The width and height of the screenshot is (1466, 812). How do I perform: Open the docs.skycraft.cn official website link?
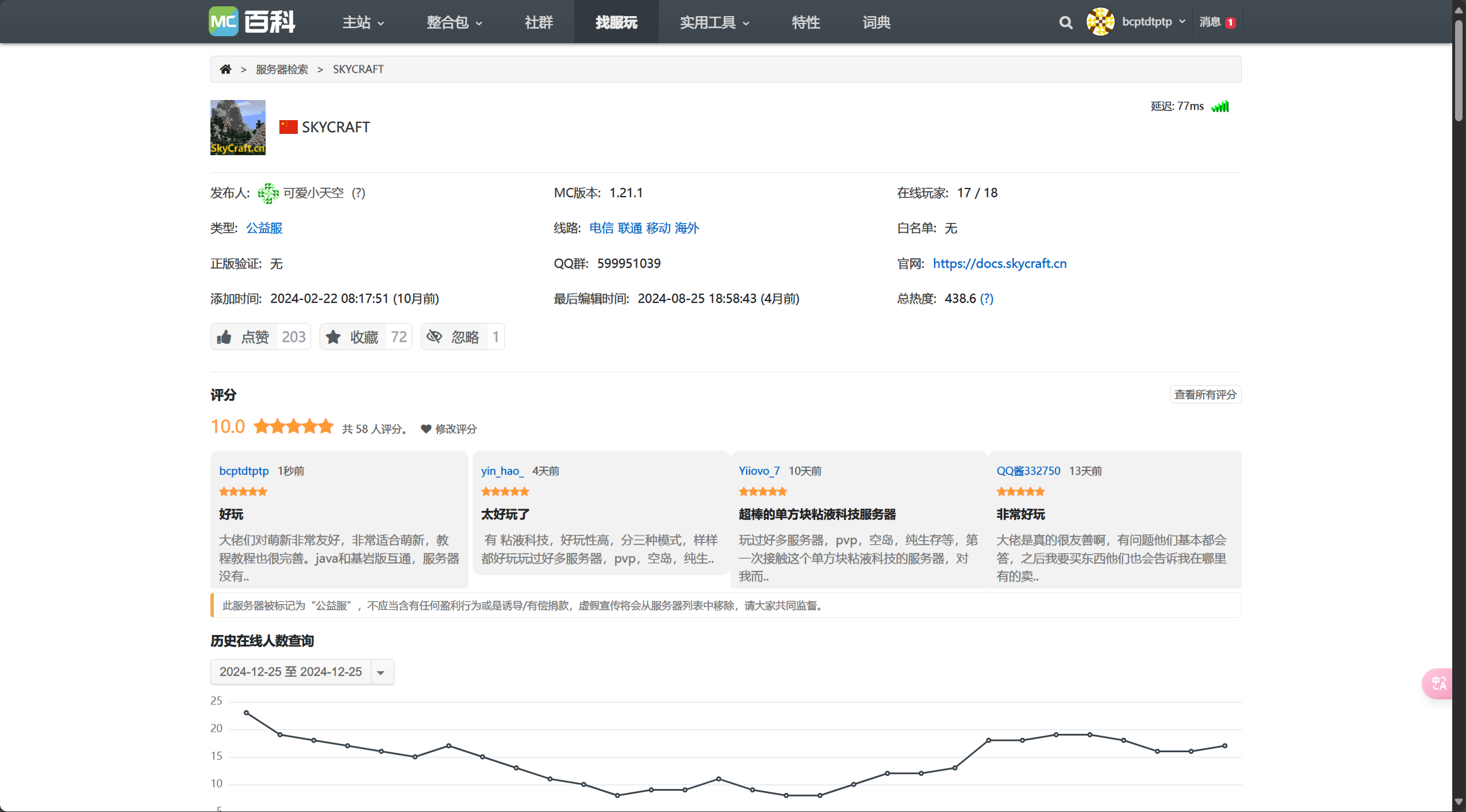click(1000, 264)
